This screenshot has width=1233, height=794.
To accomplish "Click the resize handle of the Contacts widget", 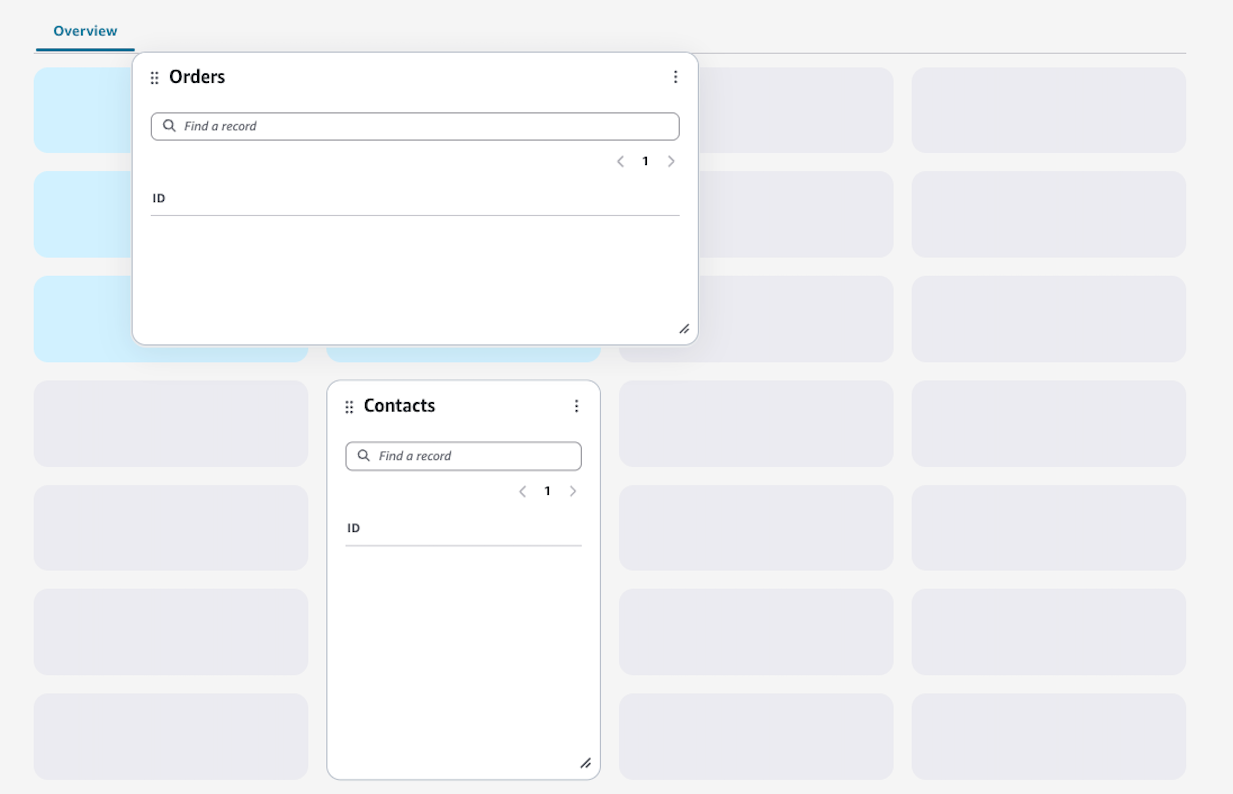I will 586,763.
